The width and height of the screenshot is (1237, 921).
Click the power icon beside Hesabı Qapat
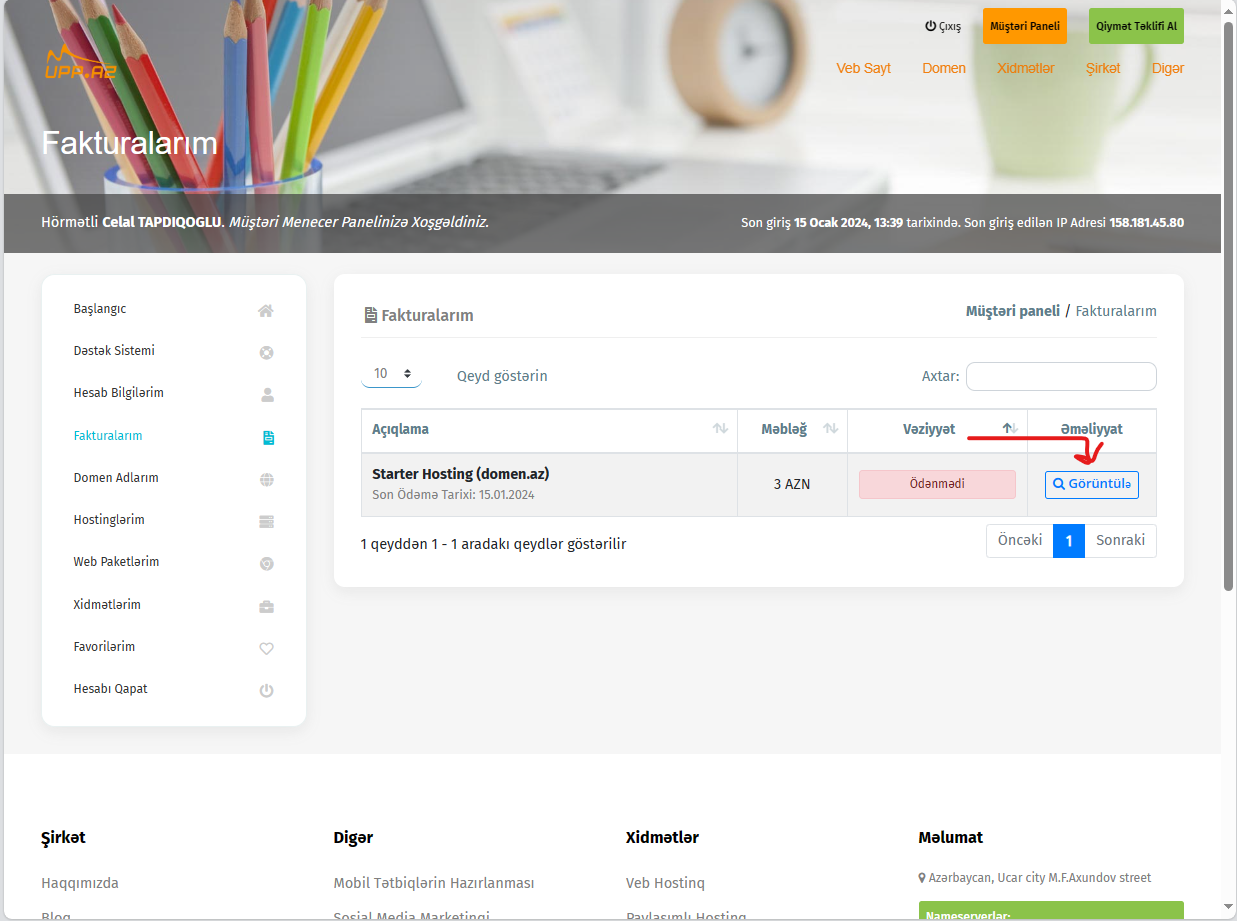pos(266,690)
